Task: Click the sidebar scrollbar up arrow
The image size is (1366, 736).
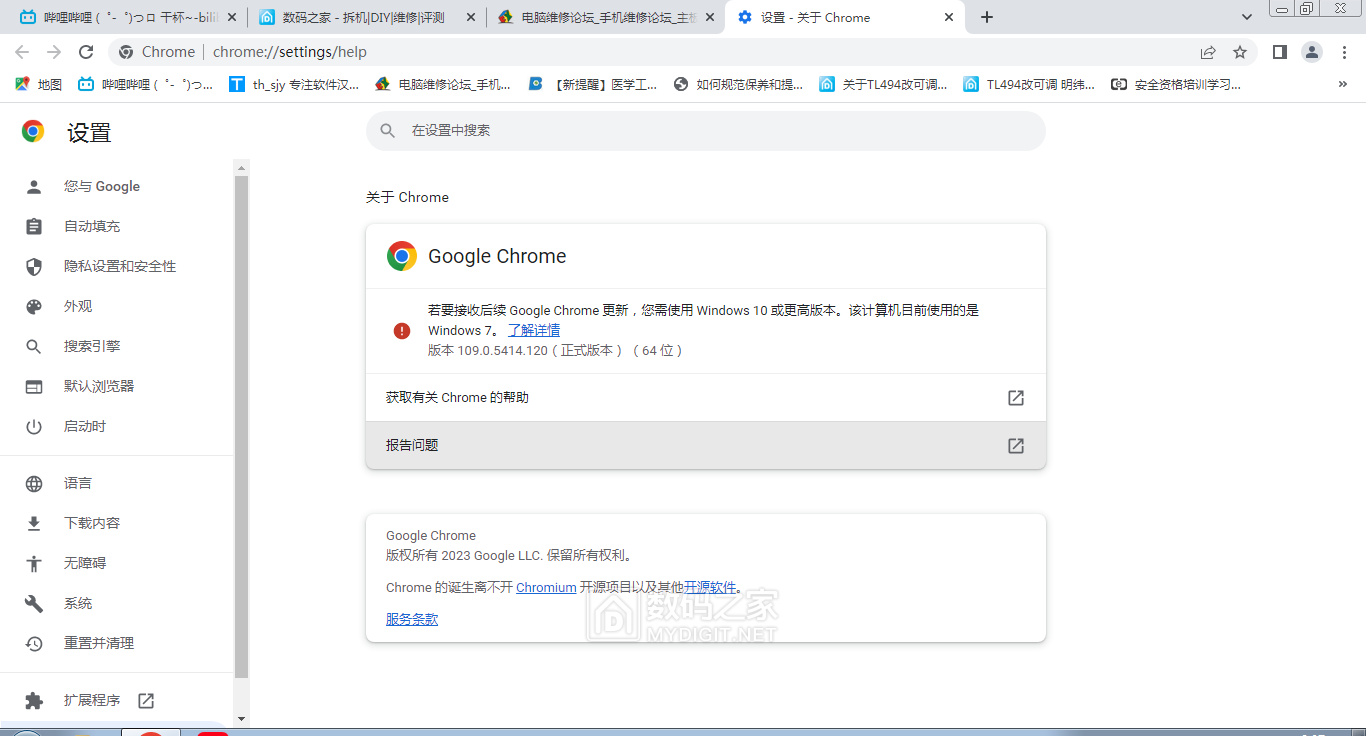Action: click(x=241, y=166)
